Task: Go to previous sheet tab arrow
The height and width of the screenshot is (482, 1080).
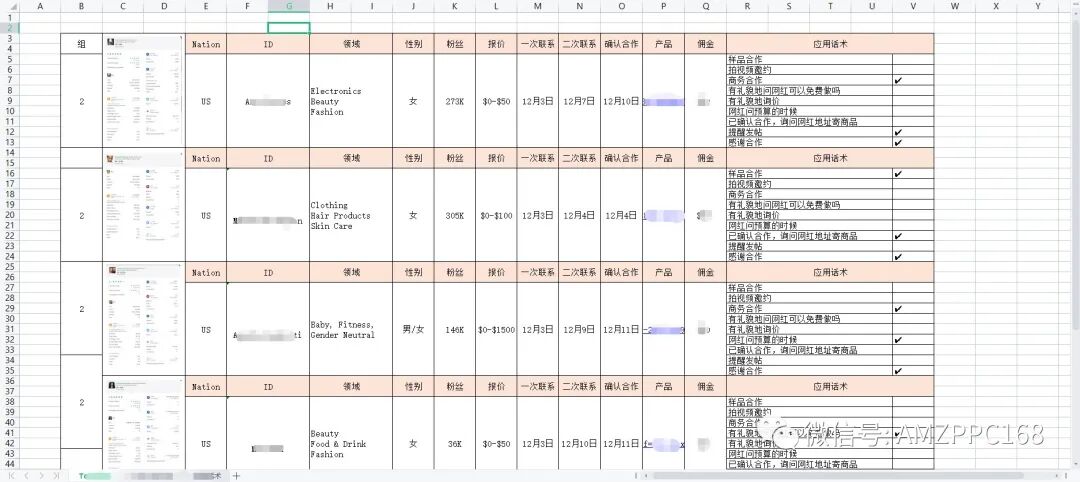Action: 25,476
